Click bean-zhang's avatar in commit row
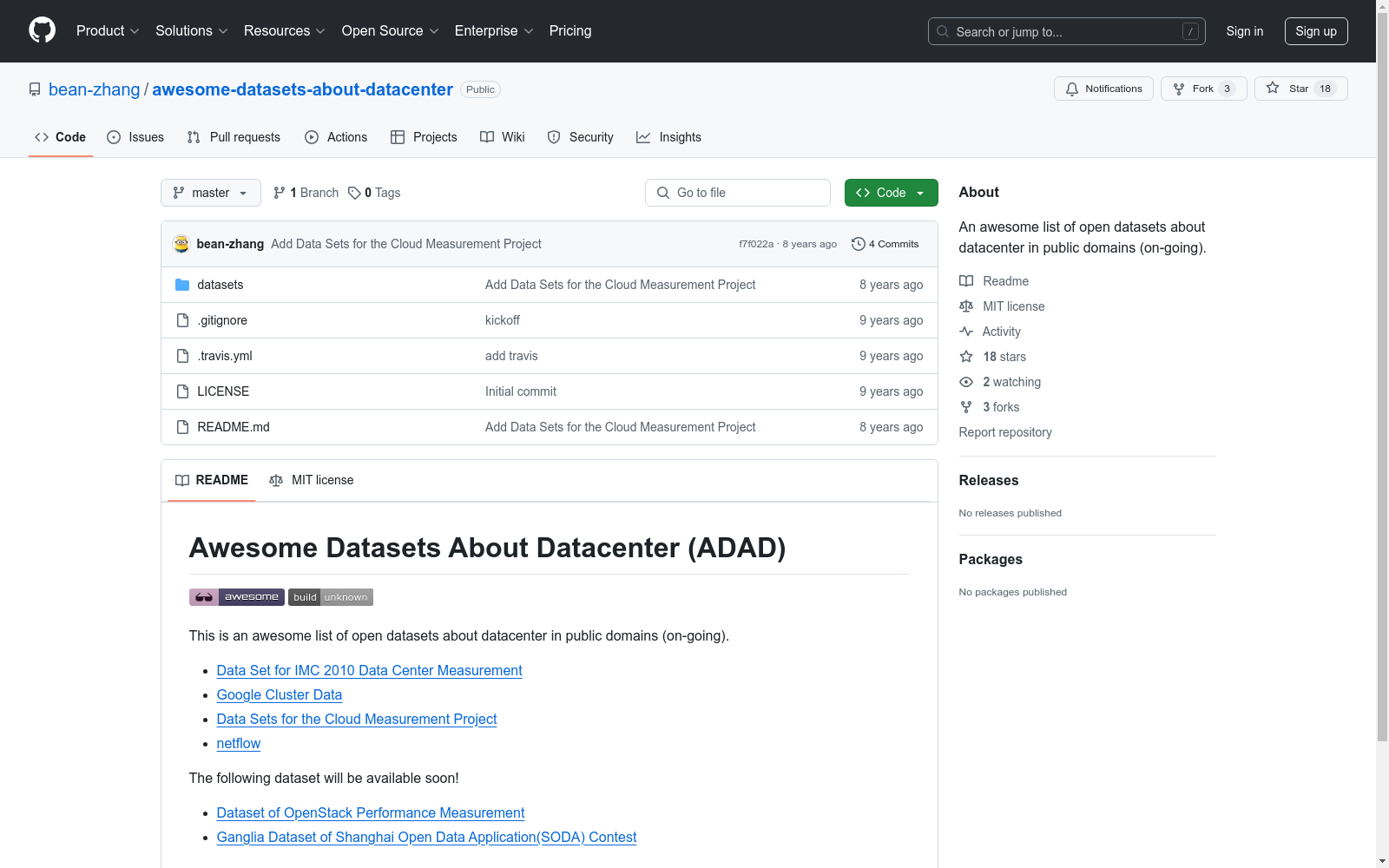Screen dimensions: 1389x868 click(x=181, y=244)
